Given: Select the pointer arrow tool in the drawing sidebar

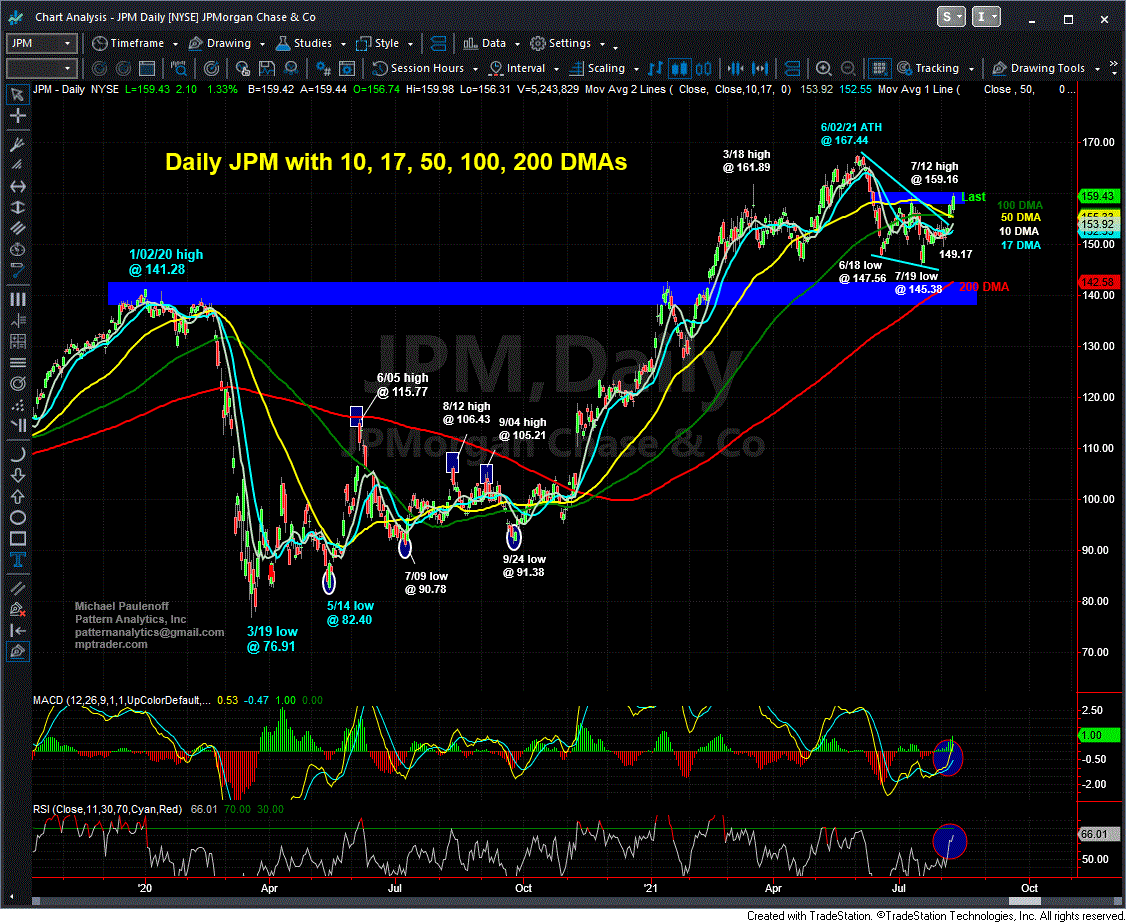Looking at the screenshot, I should [x=17, y=94].
